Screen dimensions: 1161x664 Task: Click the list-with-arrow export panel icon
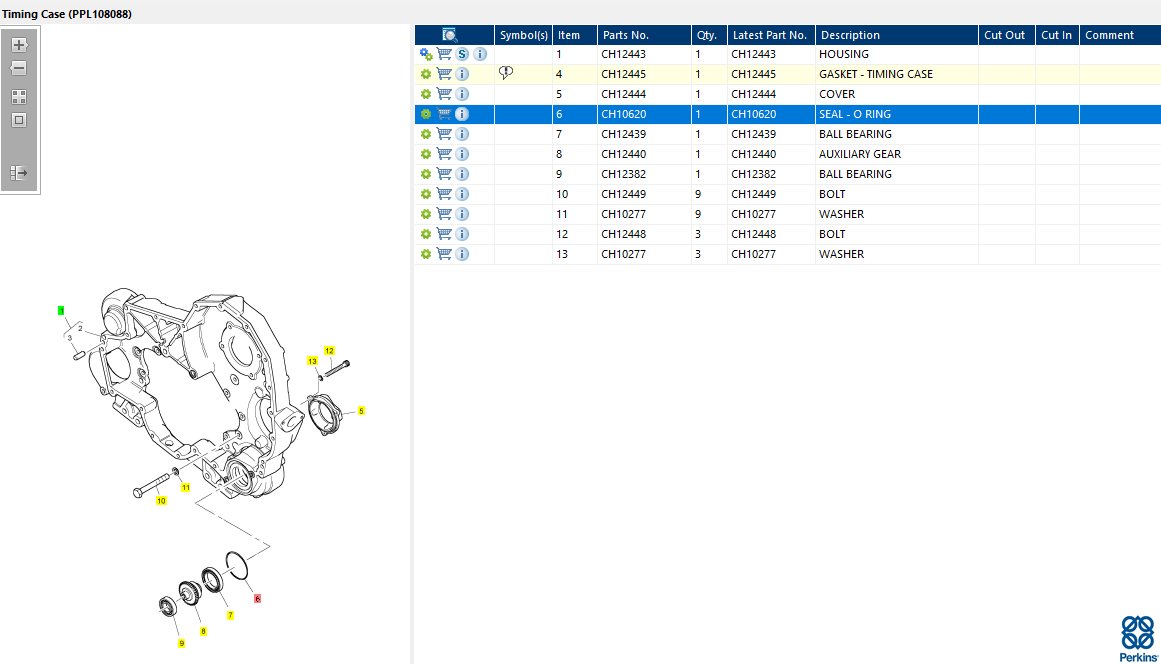(x=19, y=173)
